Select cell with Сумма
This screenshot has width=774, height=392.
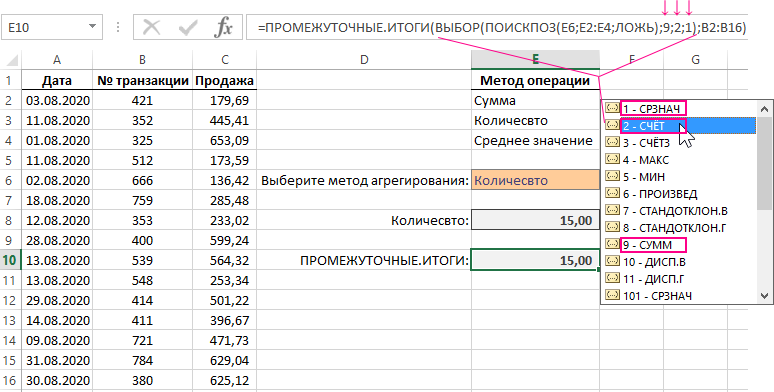(536, 101)
